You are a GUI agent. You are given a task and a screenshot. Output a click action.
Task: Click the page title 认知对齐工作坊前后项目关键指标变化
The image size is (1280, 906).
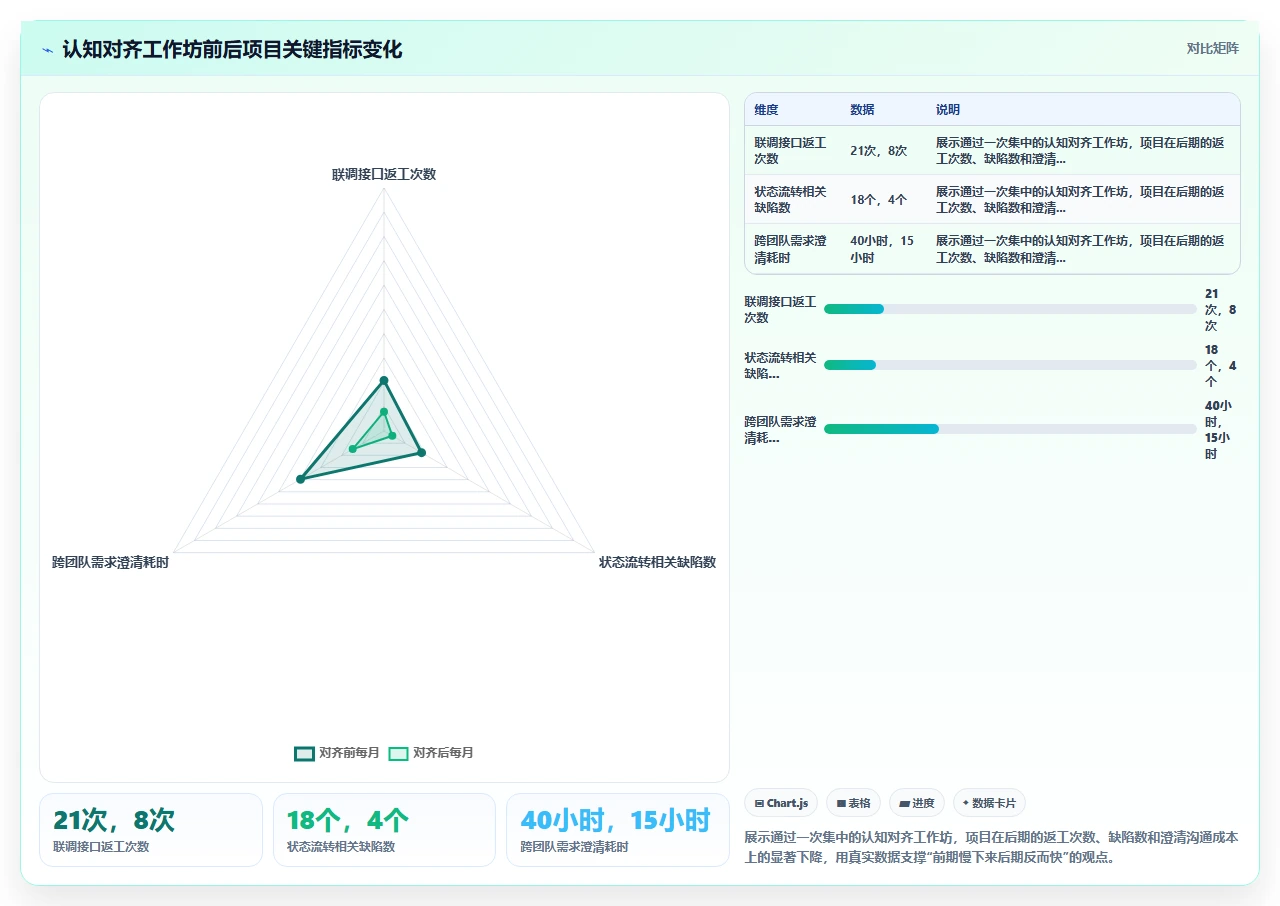click(232, 50)
